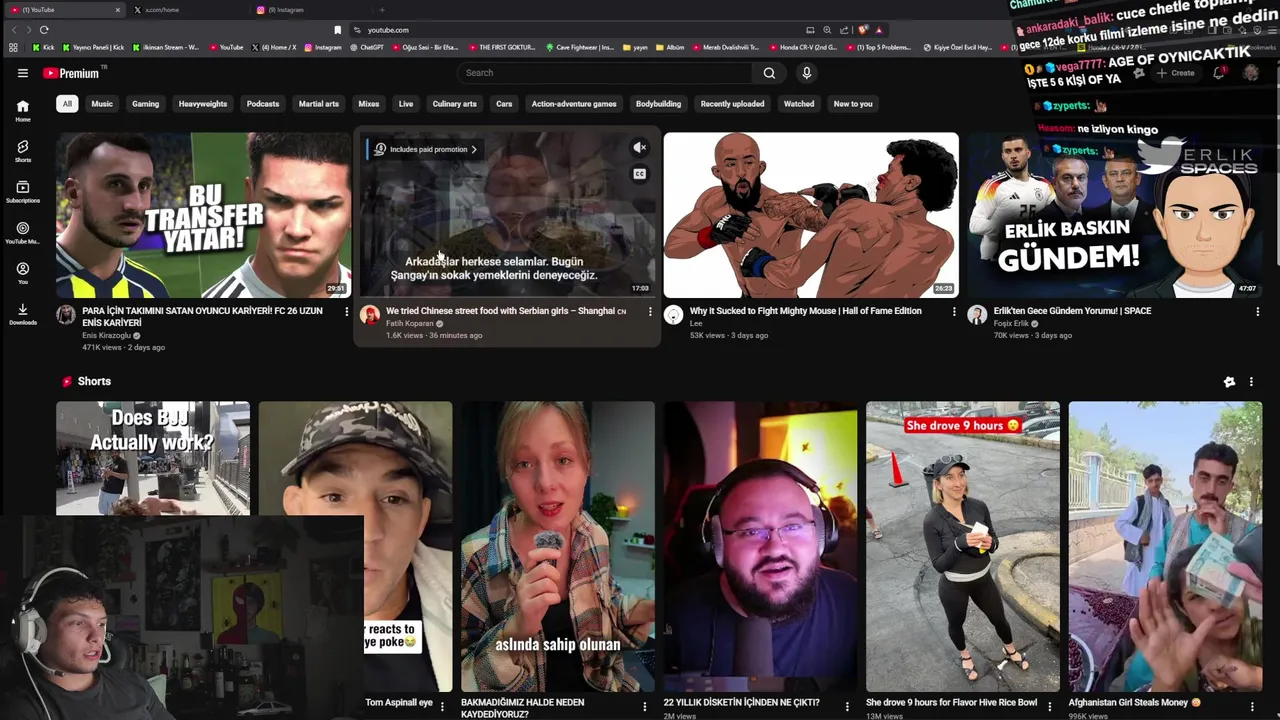
Task: Click the Shorts shelf settings gear
Action: 1229,382
